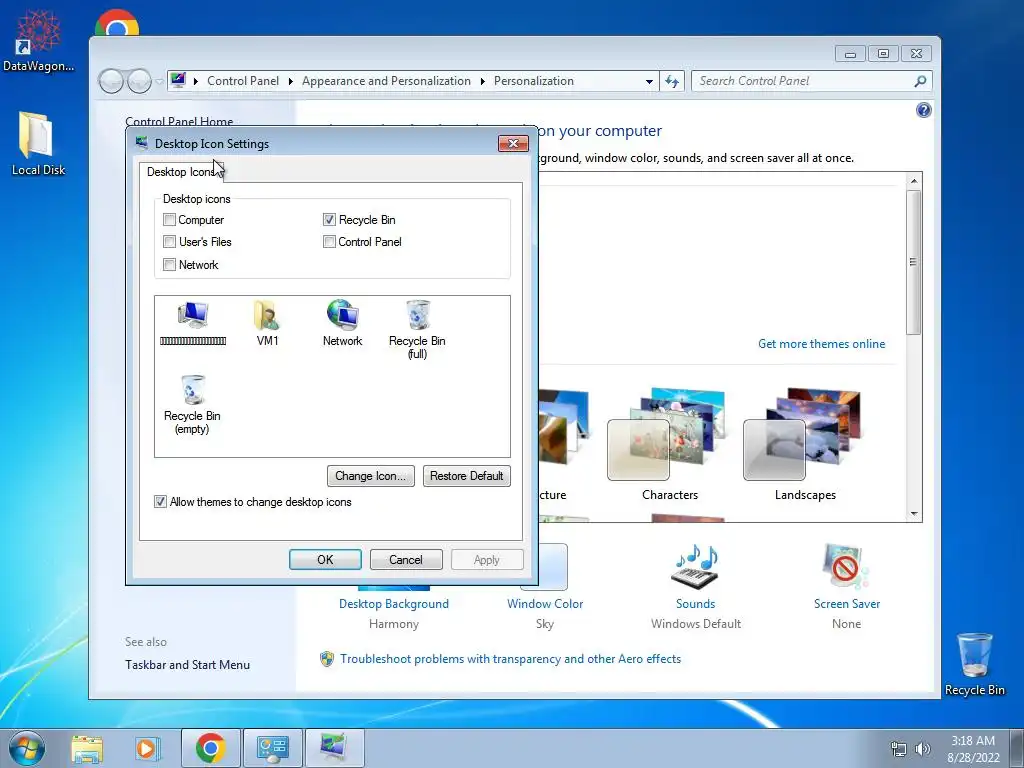Open the Start menu
The image size is (1024, 768).
pyautogui.click(x=27, y=748)
